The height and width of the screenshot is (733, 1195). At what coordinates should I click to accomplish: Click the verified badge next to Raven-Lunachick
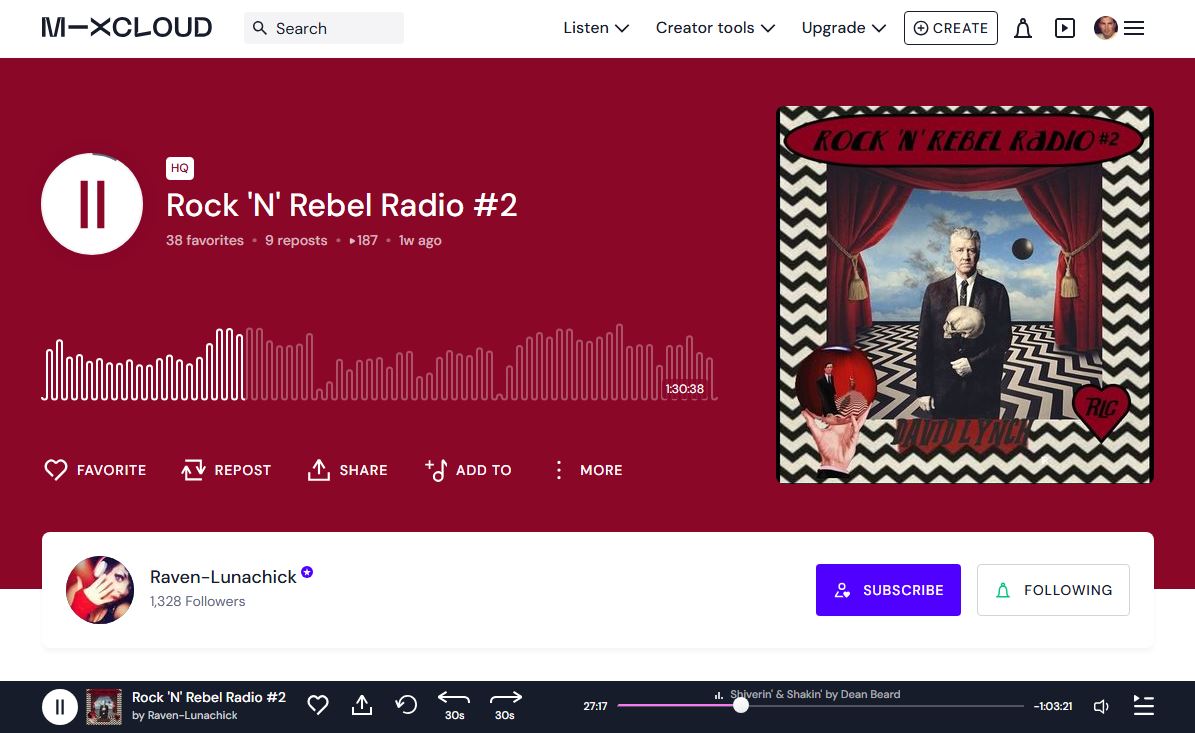[307, 572]
